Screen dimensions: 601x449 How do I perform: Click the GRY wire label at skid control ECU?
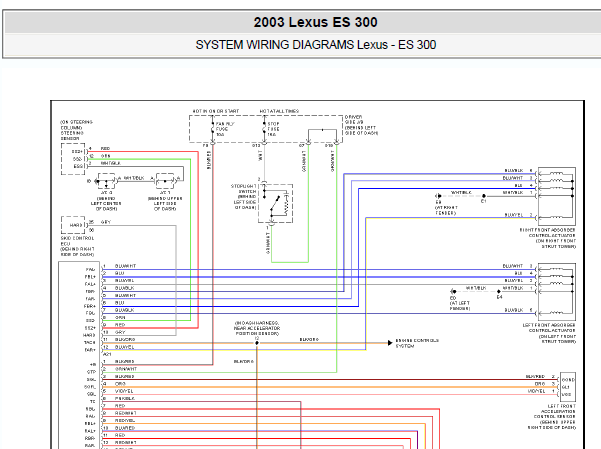click(x=105, y=221)
